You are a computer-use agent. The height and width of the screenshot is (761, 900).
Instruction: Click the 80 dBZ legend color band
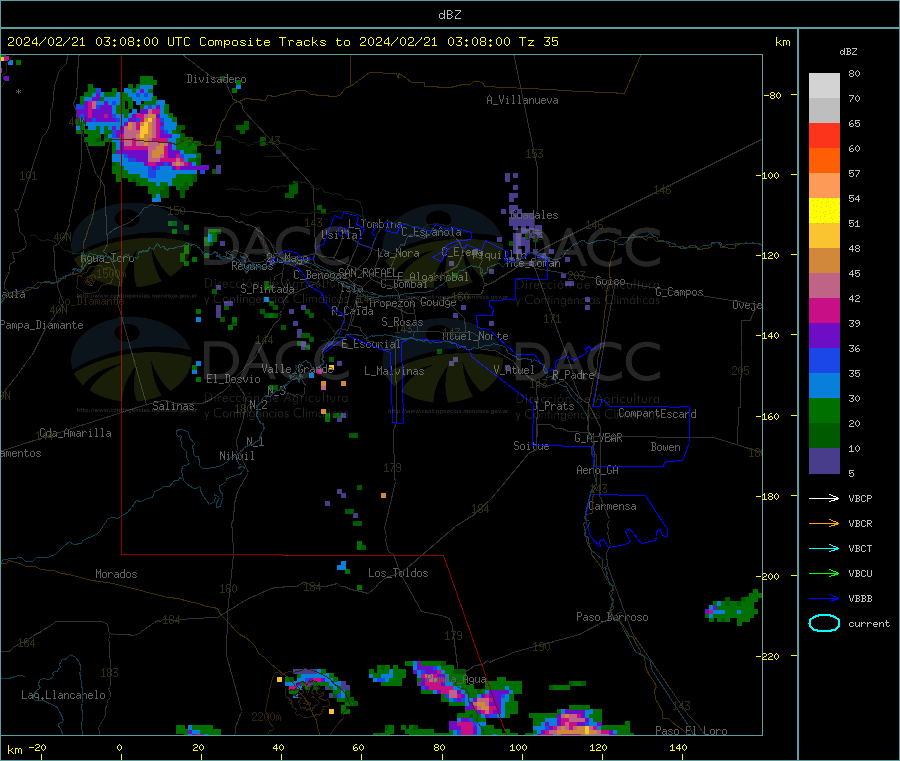[824, 86]
